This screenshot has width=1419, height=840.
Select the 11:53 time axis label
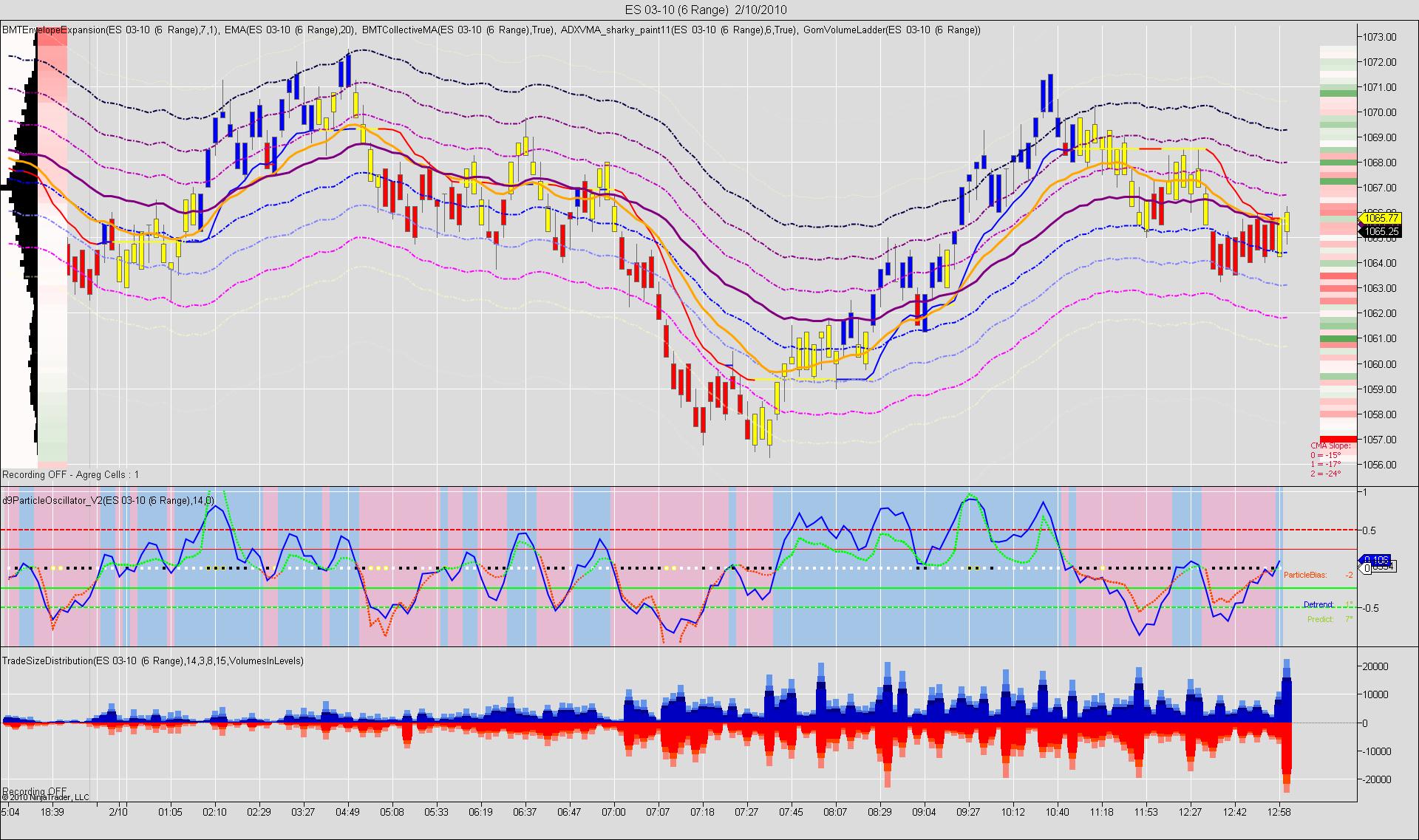[x=1146, y=811]
